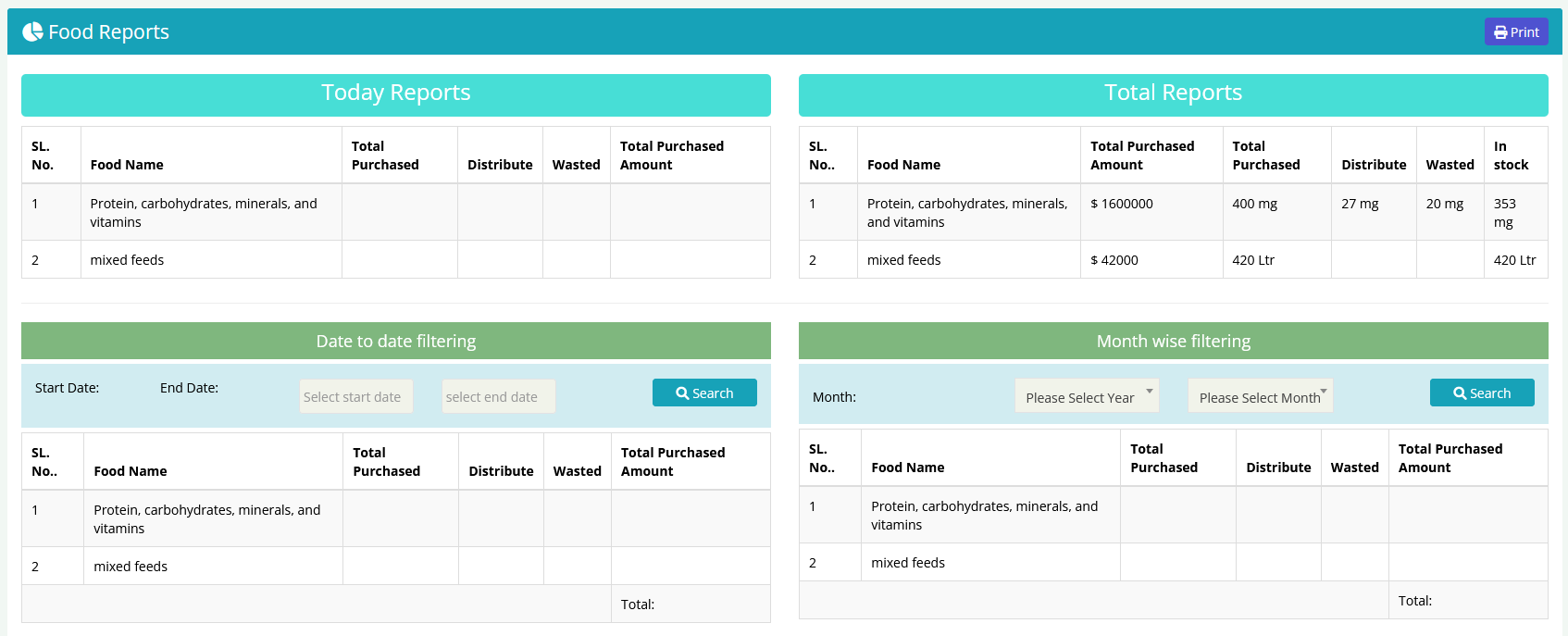Focus the select end date field
Image resolution: width=1568 pixels, height=636 pixels.
(x=498, y=397)
